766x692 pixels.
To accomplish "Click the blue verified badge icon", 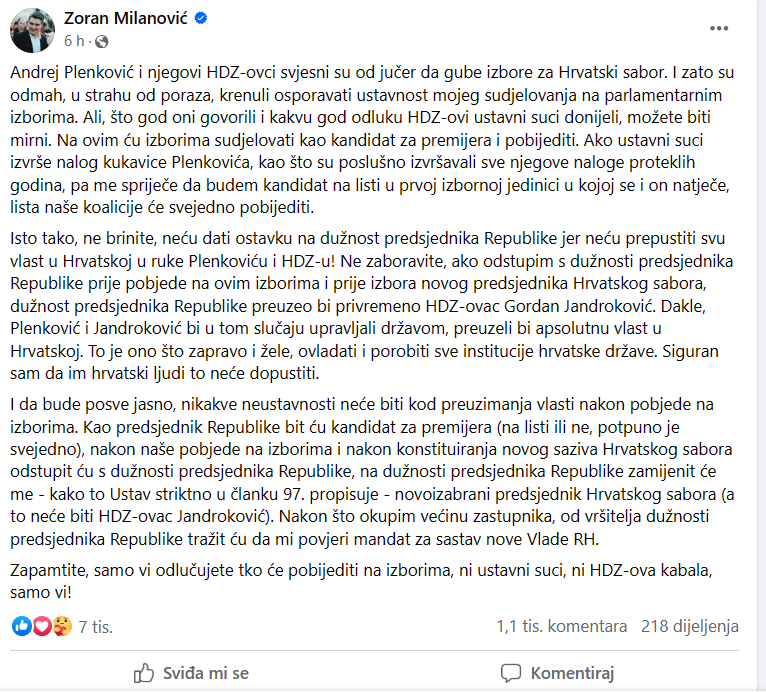I will pyautogui.click(x=201, y=18).
